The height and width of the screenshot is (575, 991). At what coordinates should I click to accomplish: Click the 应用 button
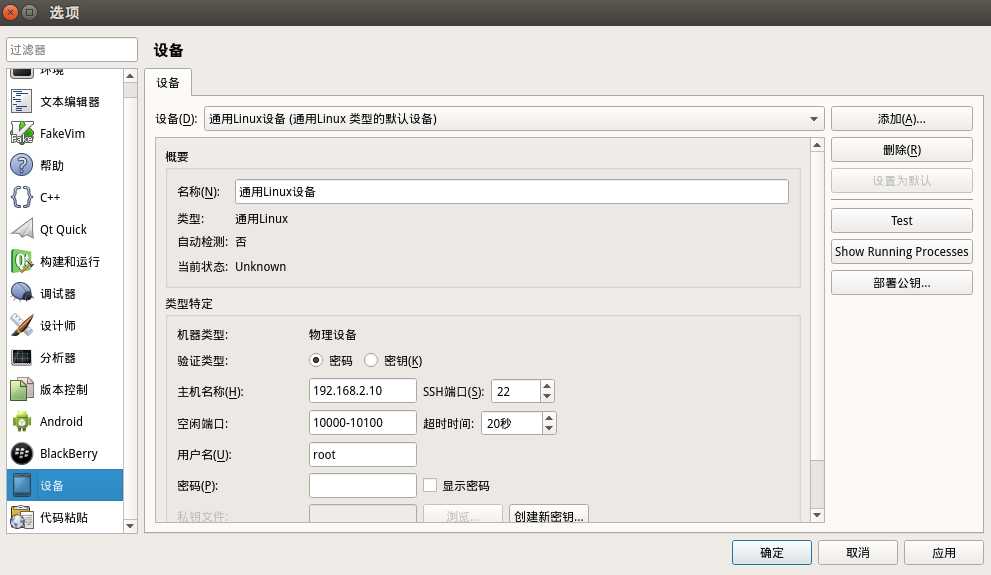(x=944, y=552)
